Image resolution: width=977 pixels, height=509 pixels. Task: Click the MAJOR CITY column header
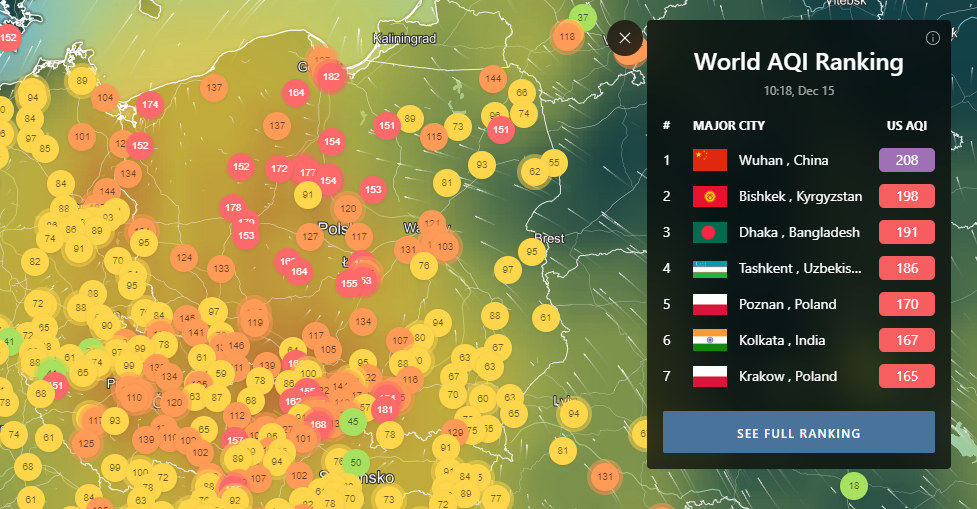click(728, 126)
